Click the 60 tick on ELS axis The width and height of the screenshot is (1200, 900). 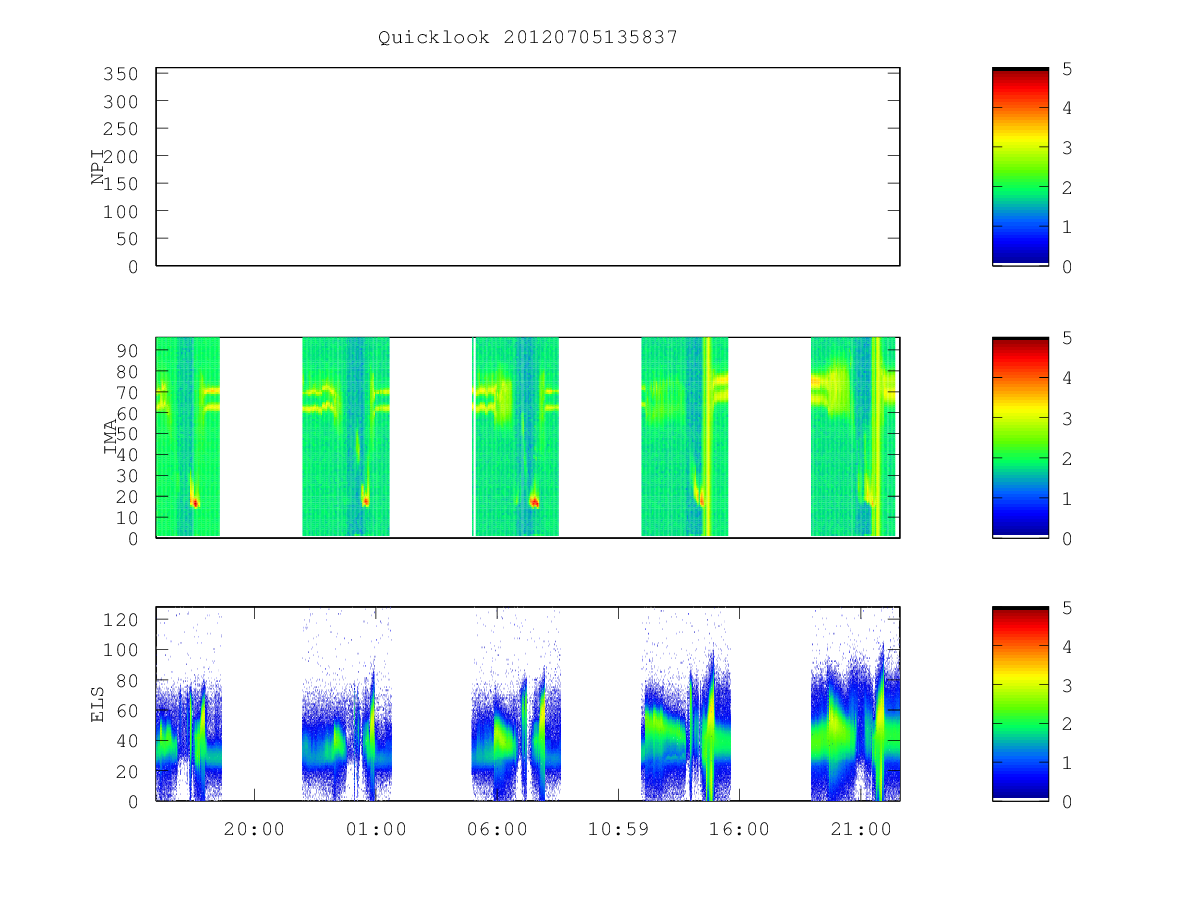pyautogui.click(x=127, y=711)
